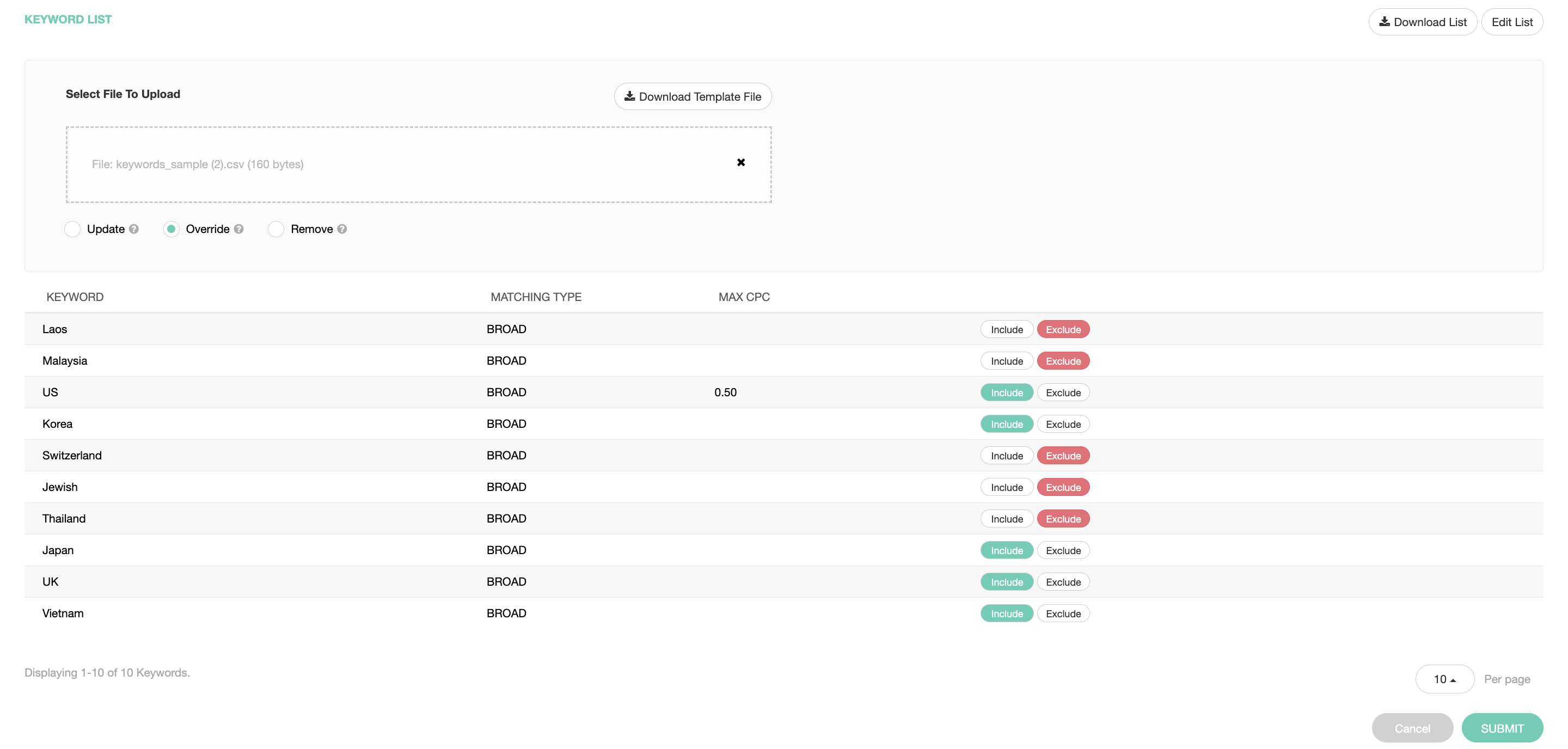Include the Thailand keyword
1568x749 pixels.
(1006, 519)
